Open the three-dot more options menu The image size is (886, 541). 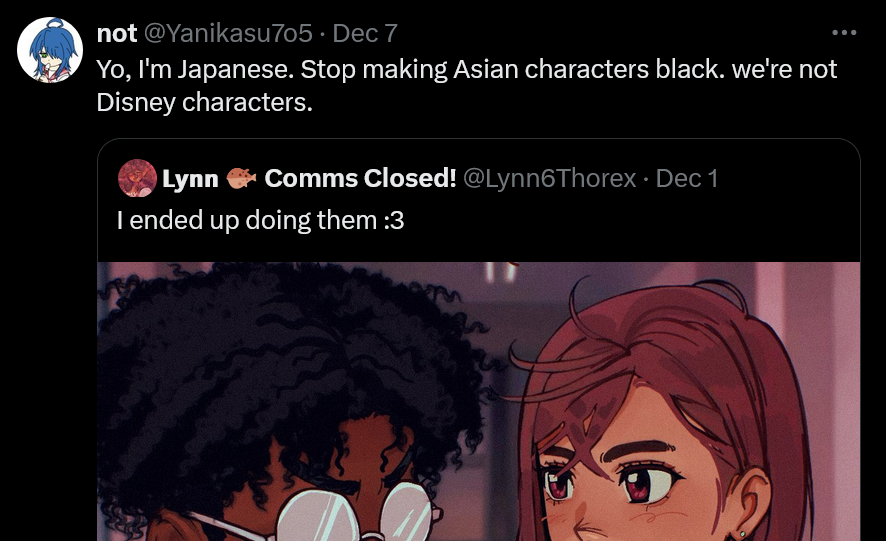tap(844, 33)
